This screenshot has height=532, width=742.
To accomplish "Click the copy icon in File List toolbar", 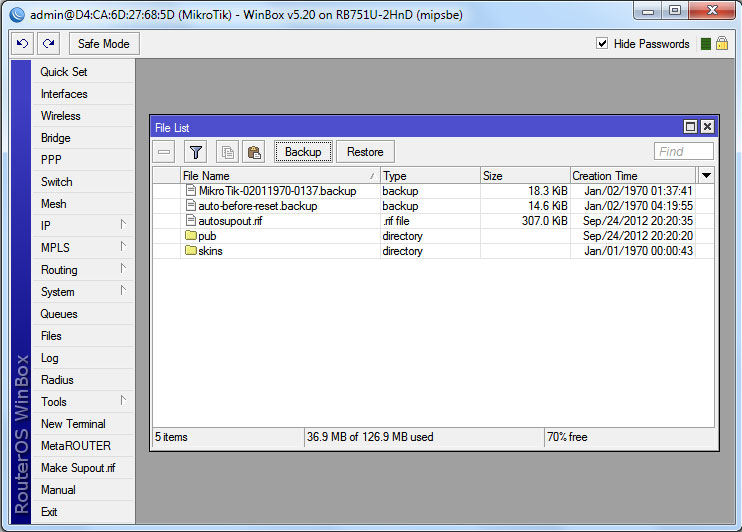I will click(x=228, y=152).
